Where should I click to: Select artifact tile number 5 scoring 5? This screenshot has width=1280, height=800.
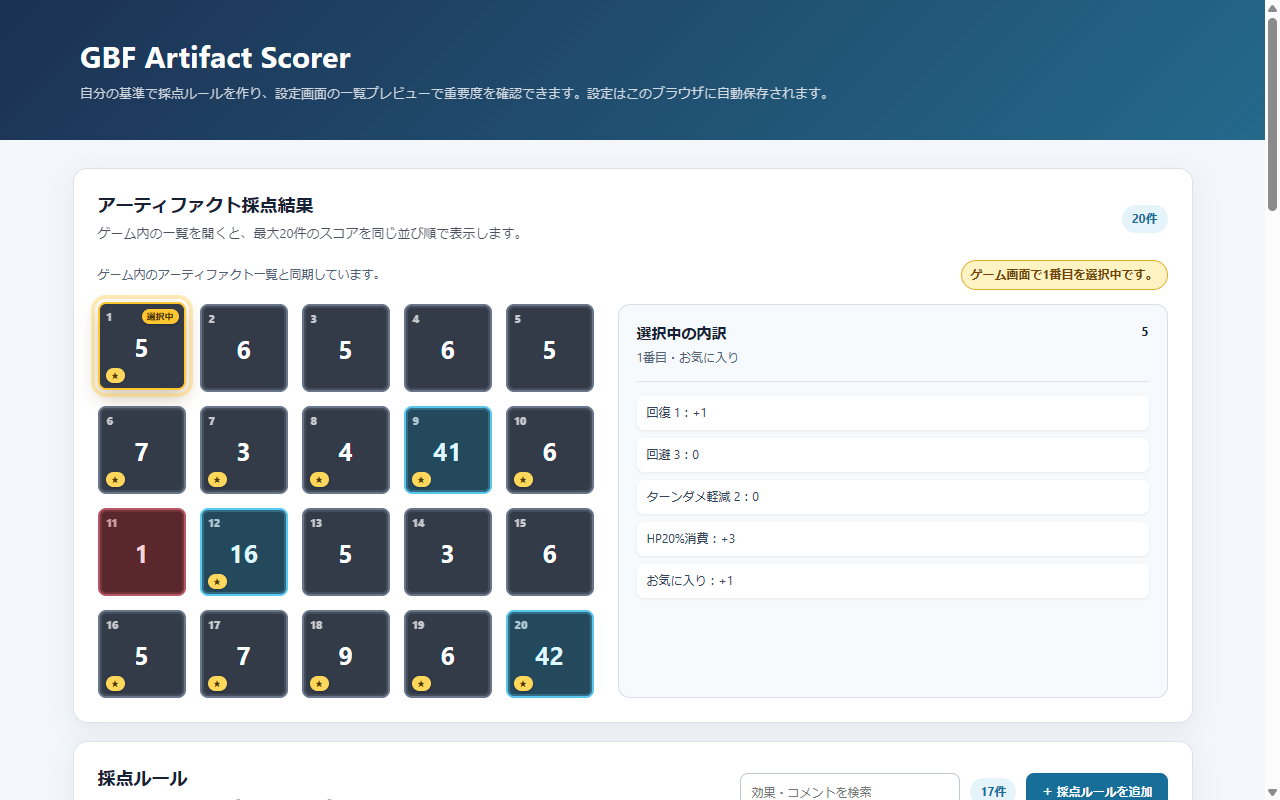click(550, 347)
